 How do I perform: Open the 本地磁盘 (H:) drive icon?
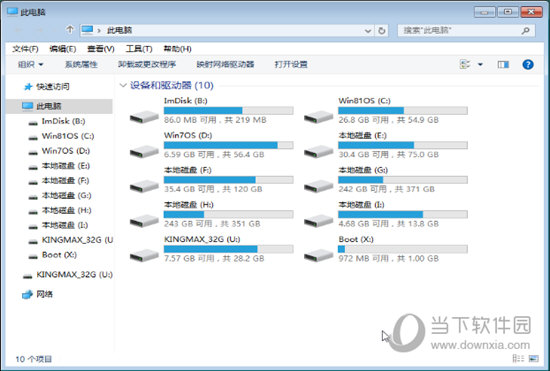click(144, 221)
